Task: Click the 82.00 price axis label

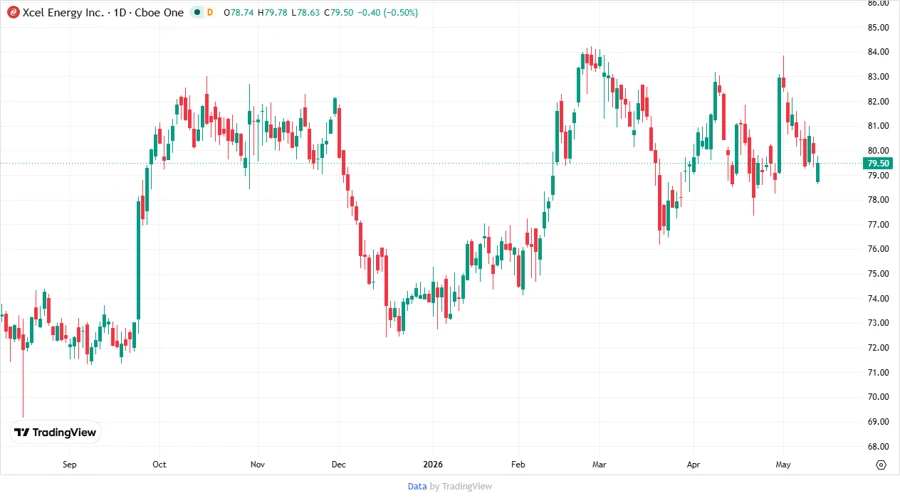Action: [x=878, y=102]
